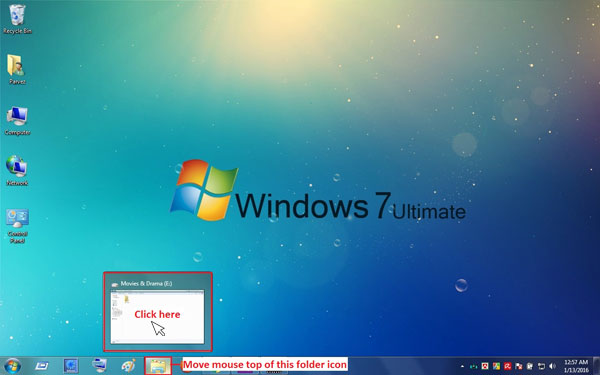
Task: Open the network connection tray icon
Action: tap(541, 366)
